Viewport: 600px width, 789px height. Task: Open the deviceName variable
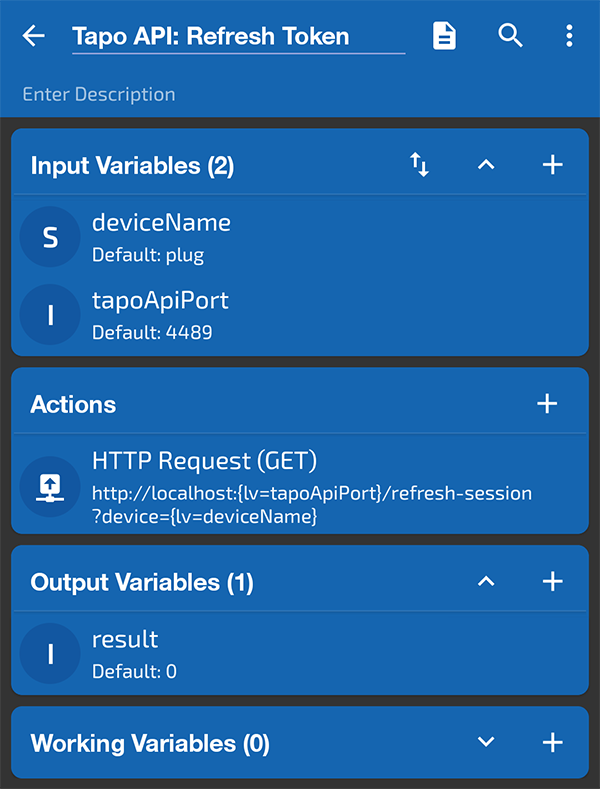click(x=300, y=236)
